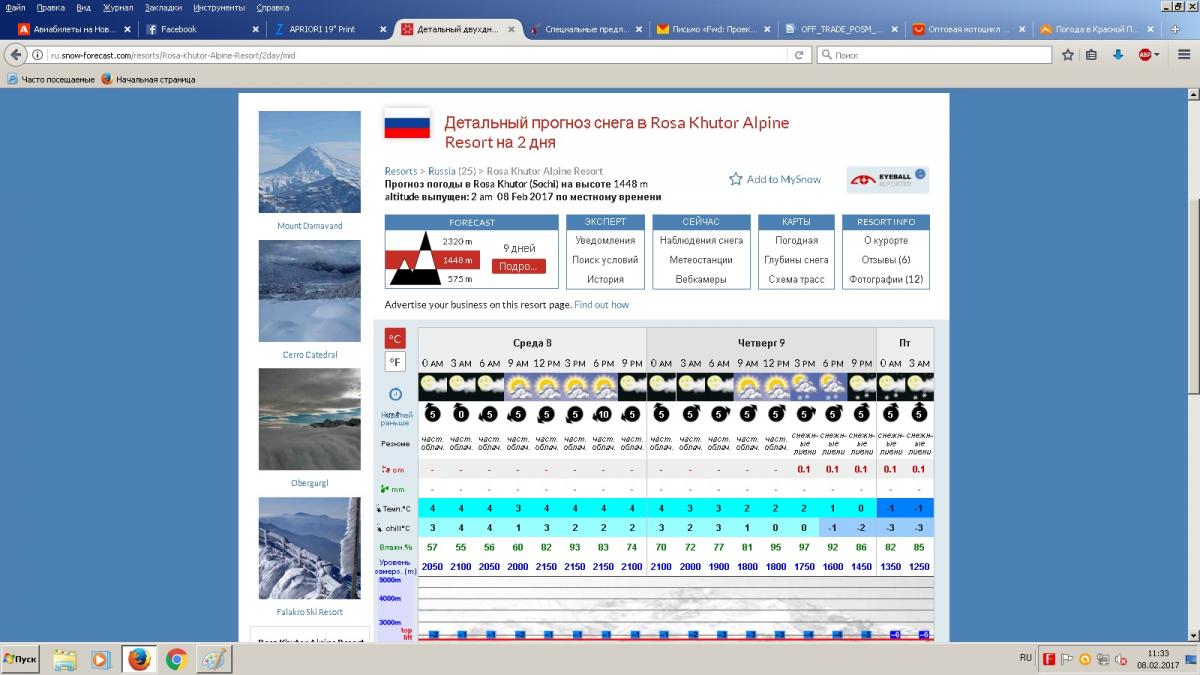The width and height of the screenshot is (1200, 675).
Task: Open the Adblock Plus dropdown arrow
Action: pos(1157,55)
